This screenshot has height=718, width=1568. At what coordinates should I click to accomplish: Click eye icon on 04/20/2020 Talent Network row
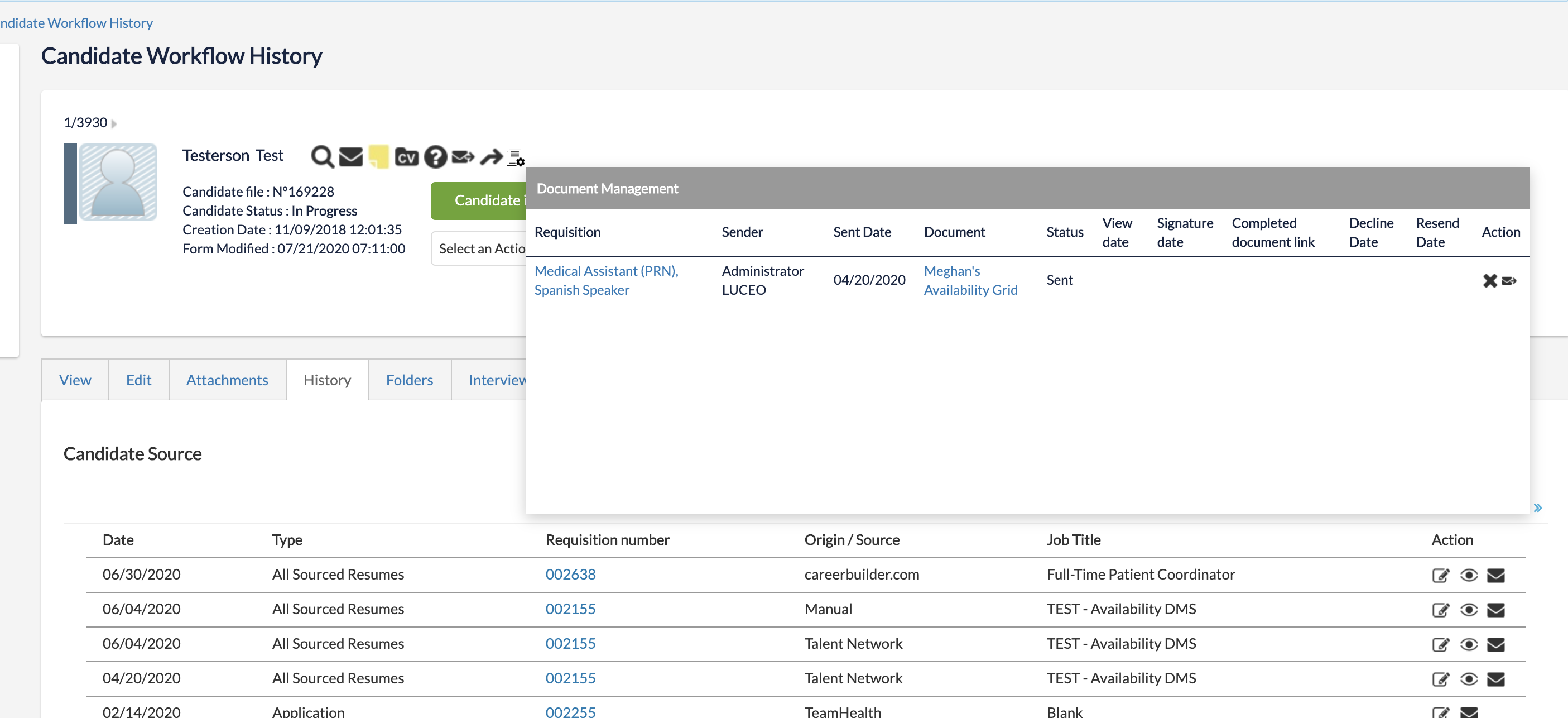[1468, 679]
